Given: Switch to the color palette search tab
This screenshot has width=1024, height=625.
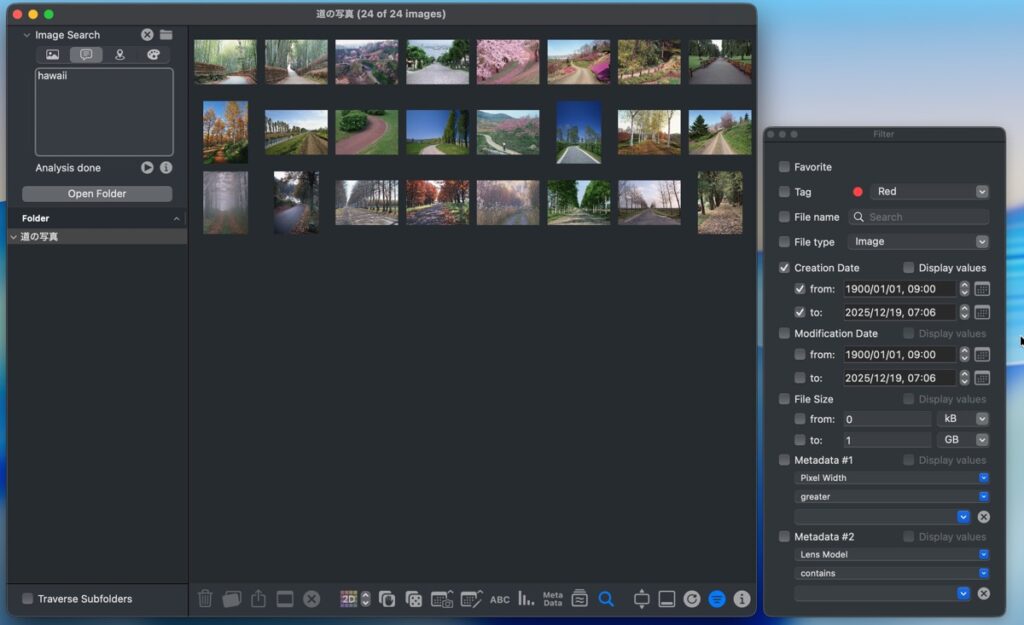Looking at the screenshot, I should 153,55.
